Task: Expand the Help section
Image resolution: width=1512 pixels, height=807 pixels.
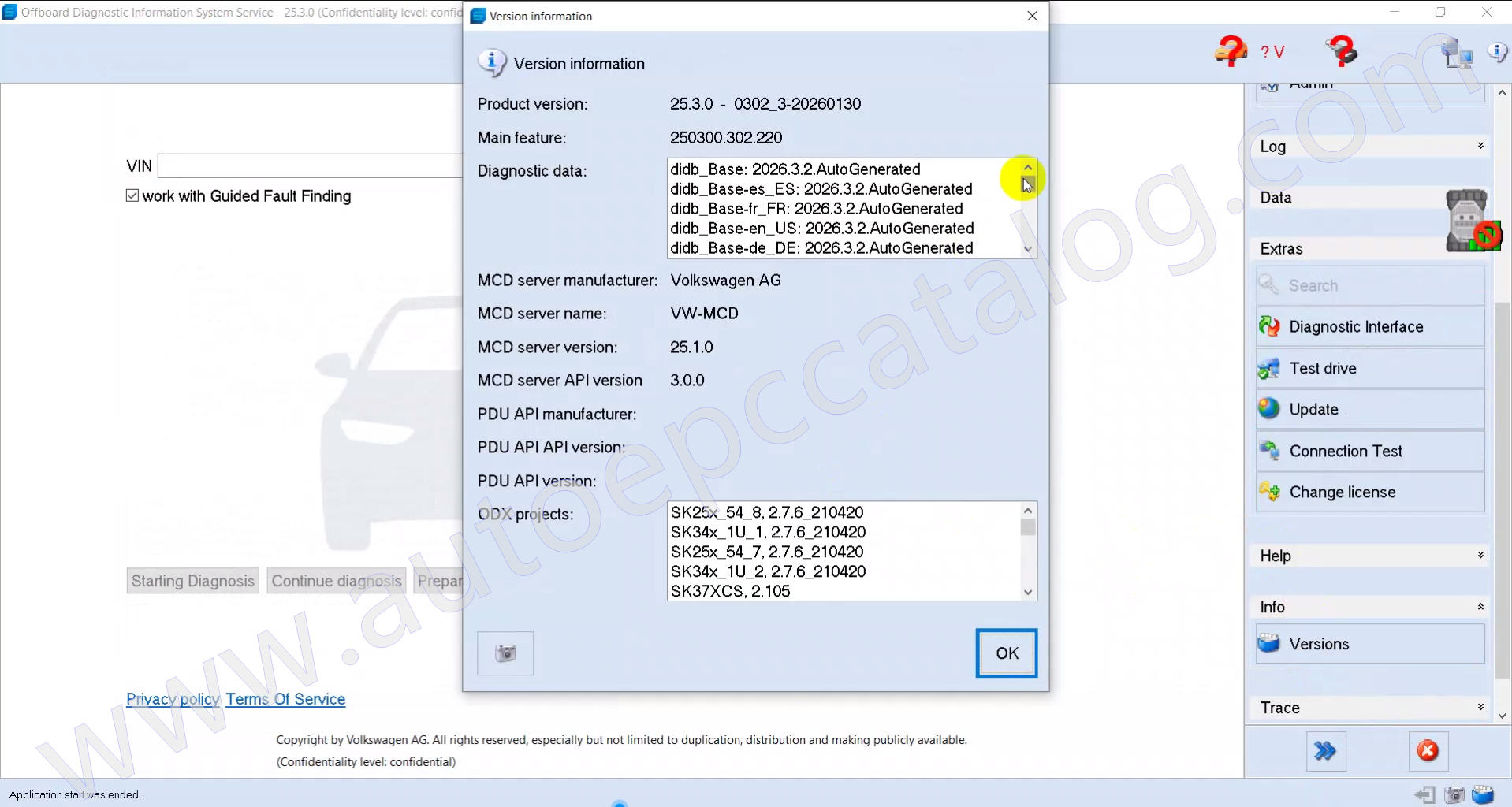Action: point(1369,556)
